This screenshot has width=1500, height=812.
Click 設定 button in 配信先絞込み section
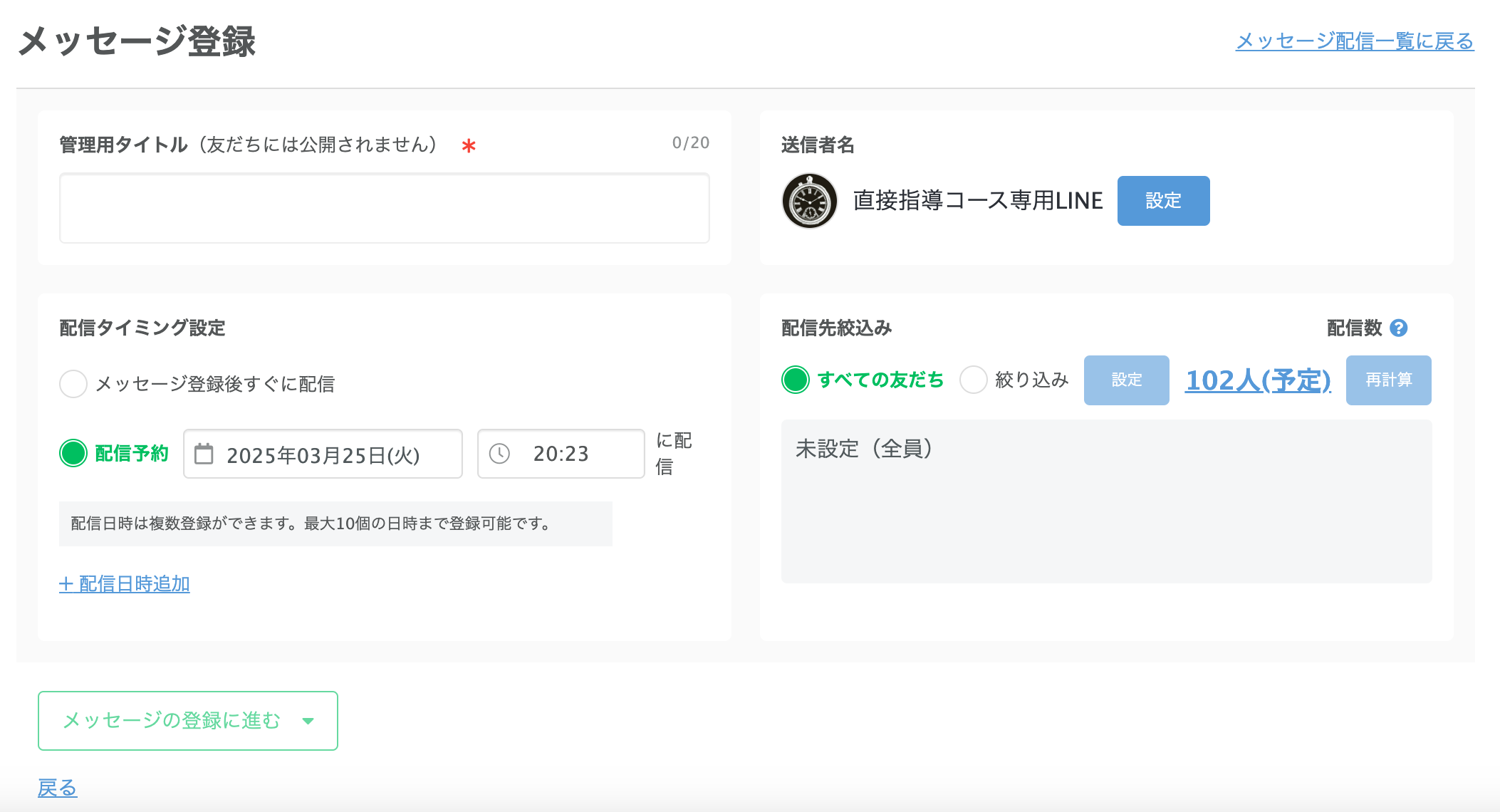tap(1126, 380)
